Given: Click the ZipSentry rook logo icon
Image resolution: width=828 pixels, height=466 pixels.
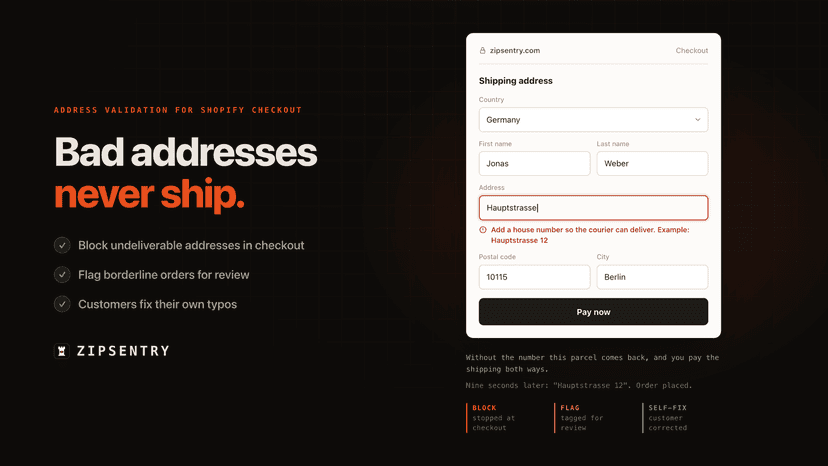Looking at the screenshot, I should [x=62, y=351].
